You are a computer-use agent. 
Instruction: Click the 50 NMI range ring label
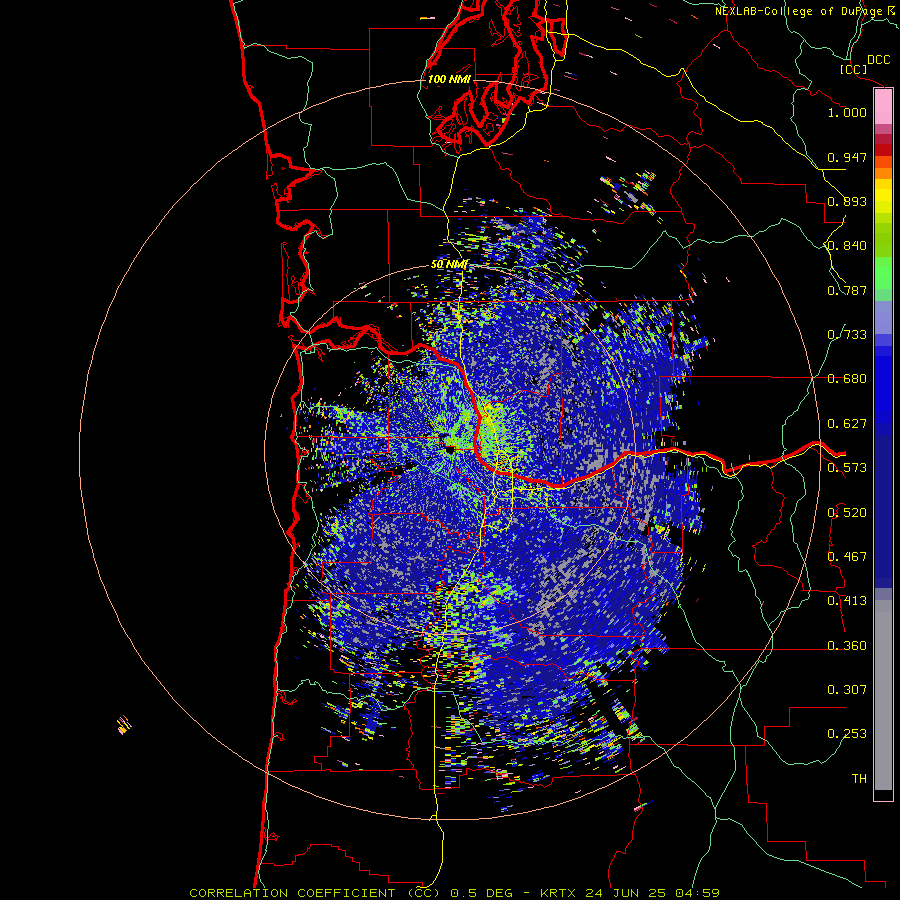click(x=449, y=265)
